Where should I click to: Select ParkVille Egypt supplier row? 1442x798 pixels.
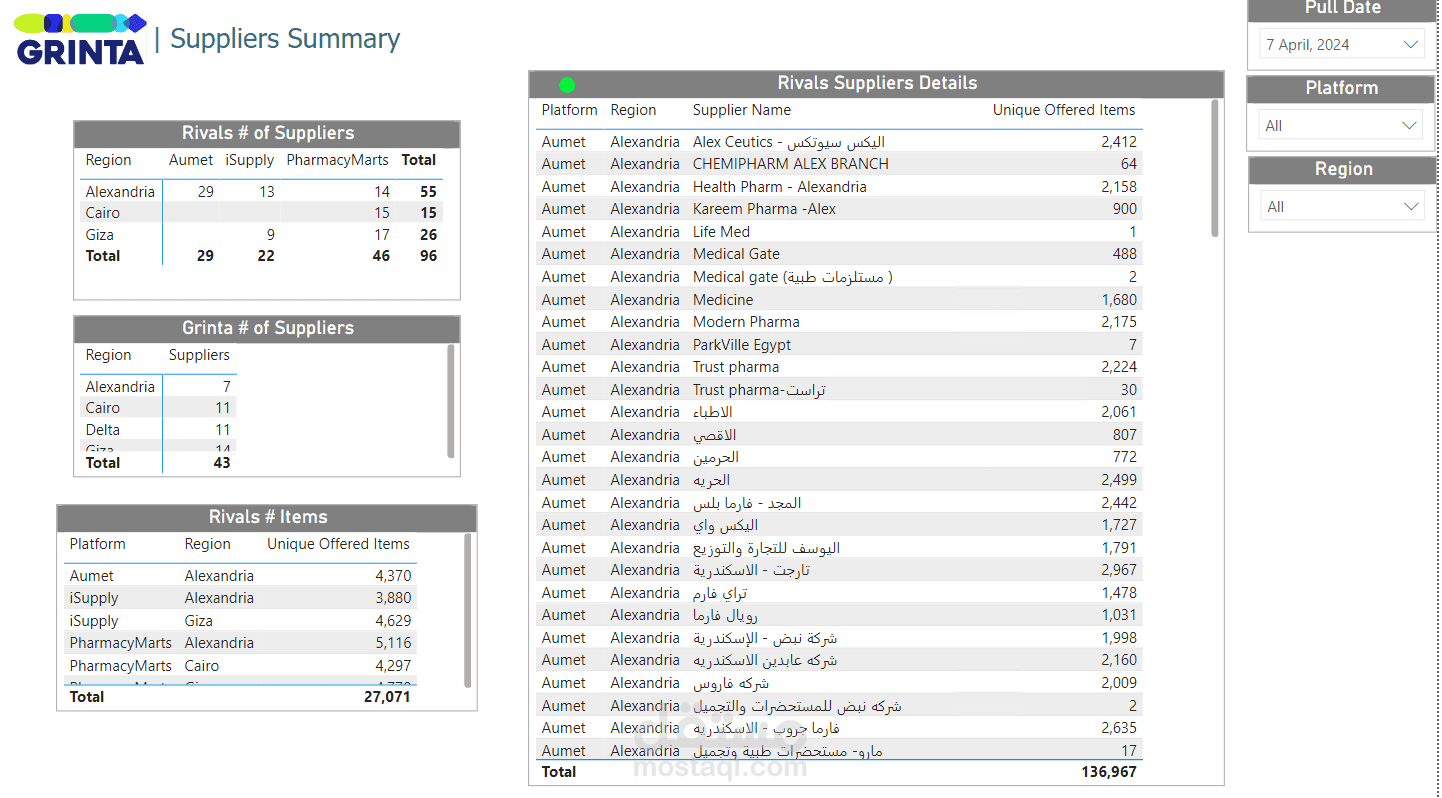[x=839, y=344]
